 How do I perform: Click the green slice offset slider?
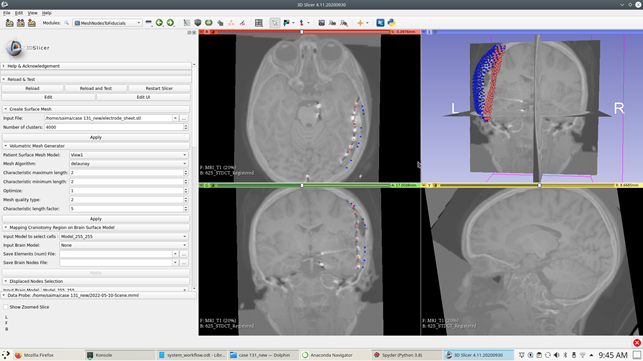point(303,185)
